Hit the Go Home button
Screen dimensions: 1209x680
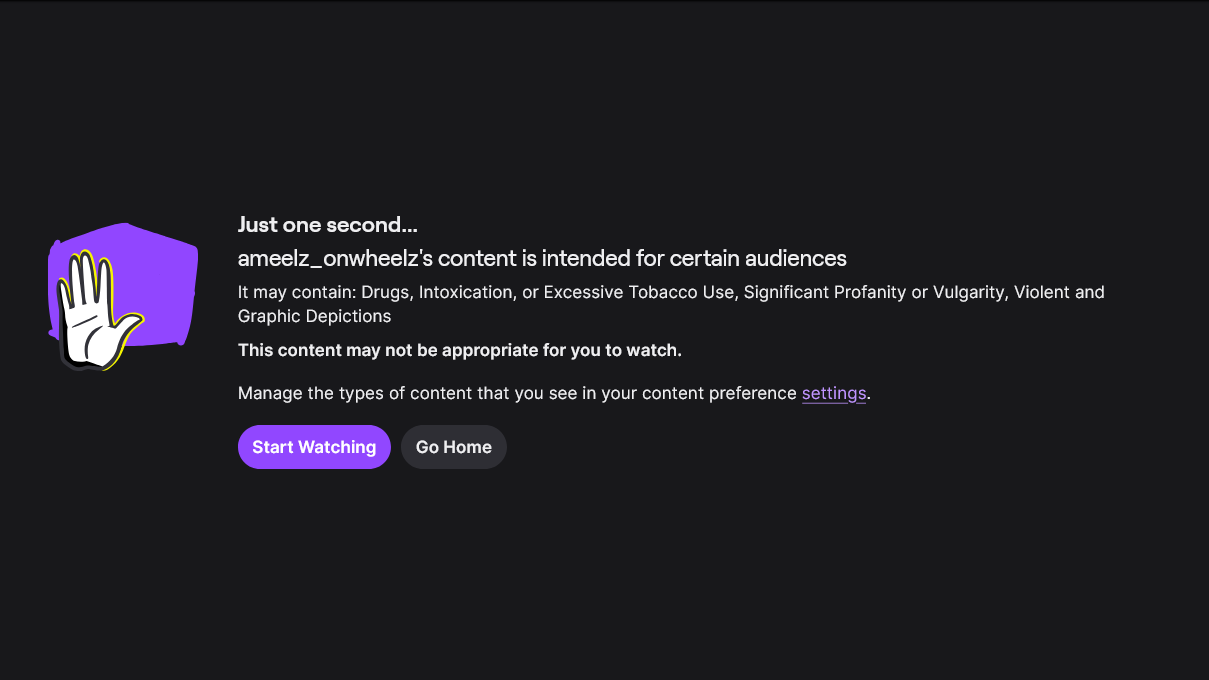click(454, 447)
